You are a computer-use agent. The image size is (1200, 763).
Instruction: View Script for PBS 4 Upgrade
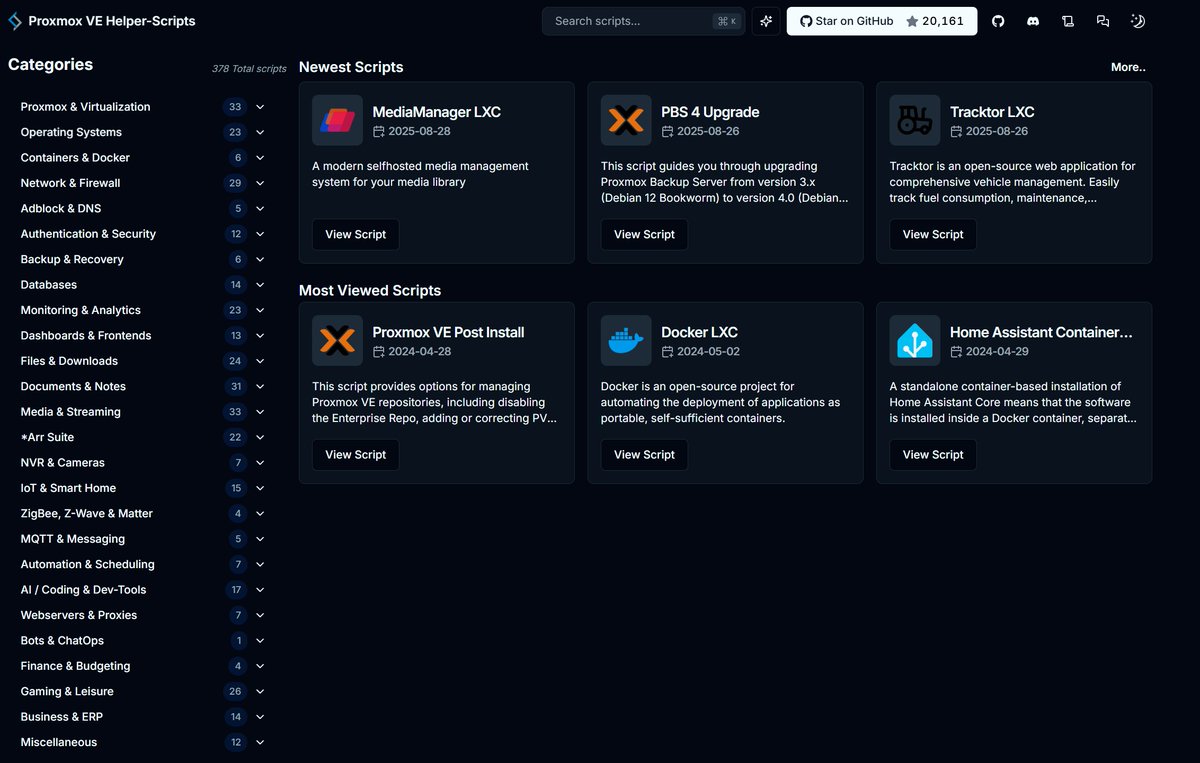pos(644,234)
